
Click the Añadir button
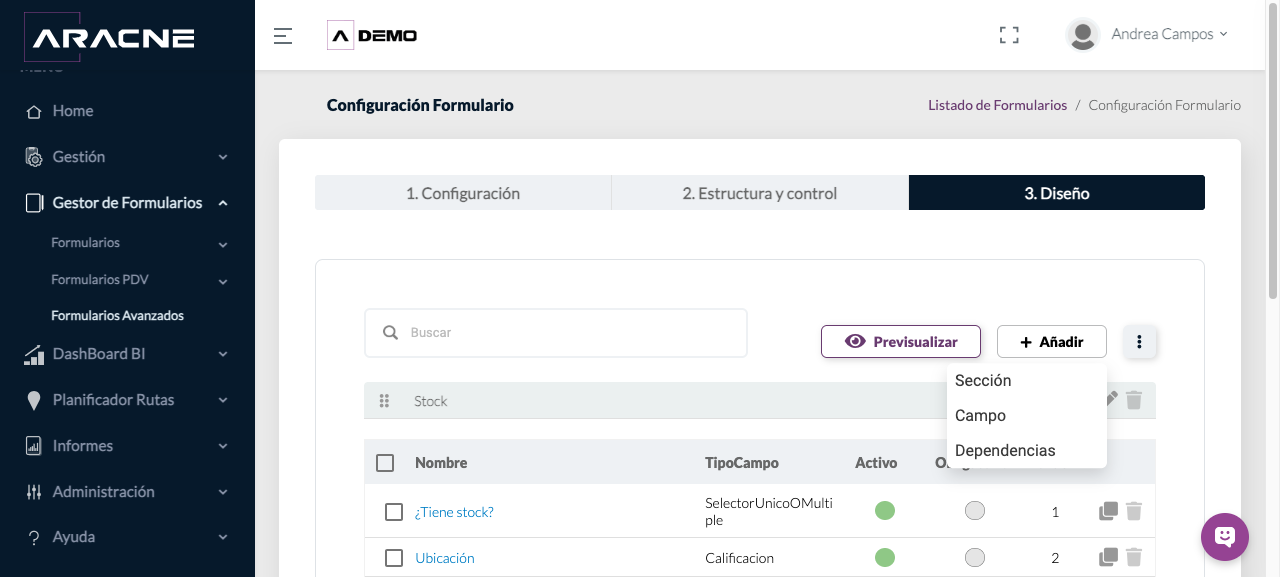[x=1052, y=342]
